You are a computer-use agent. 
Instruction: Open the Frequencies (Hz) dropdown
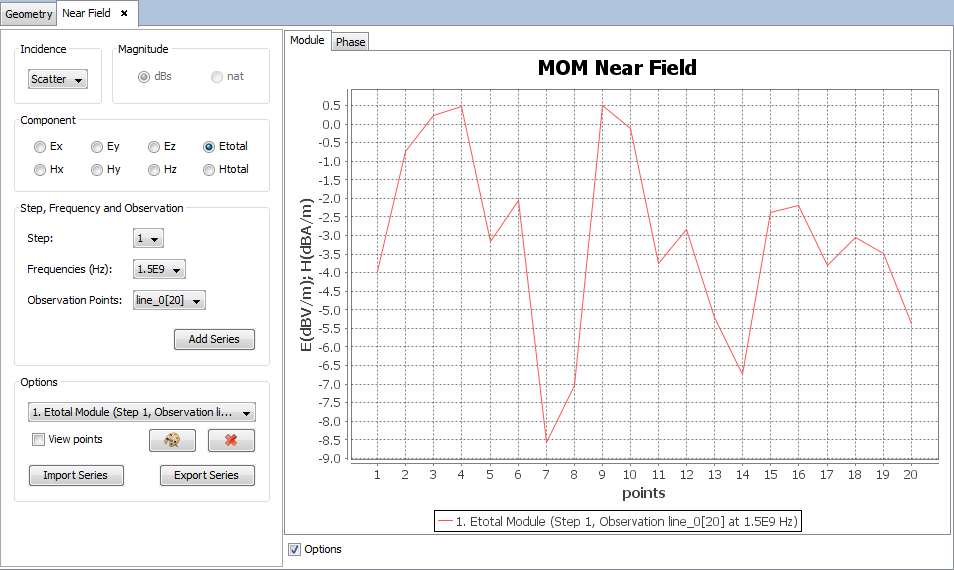point(159,269)
